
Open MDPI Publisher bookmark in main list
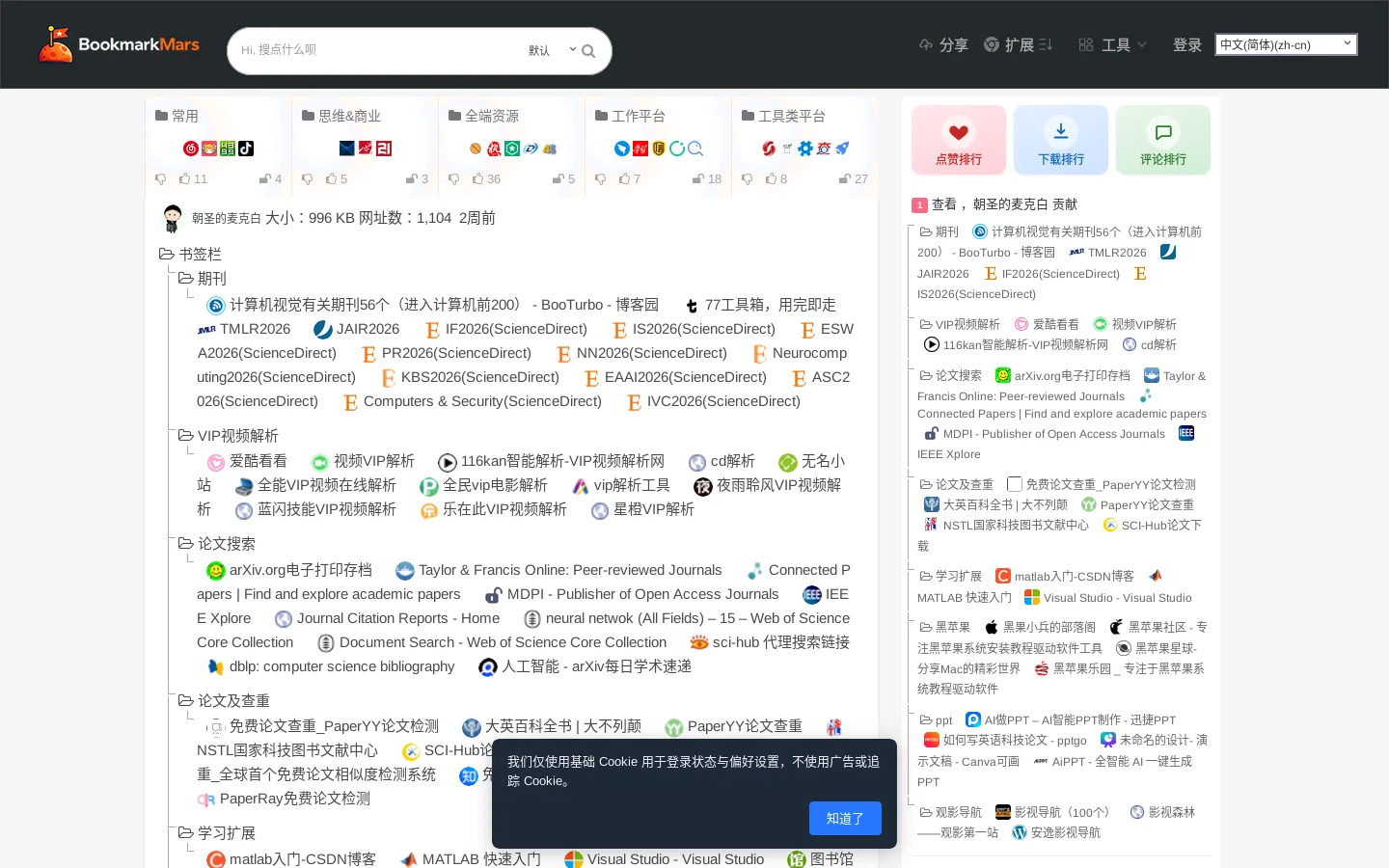point(642,595)
